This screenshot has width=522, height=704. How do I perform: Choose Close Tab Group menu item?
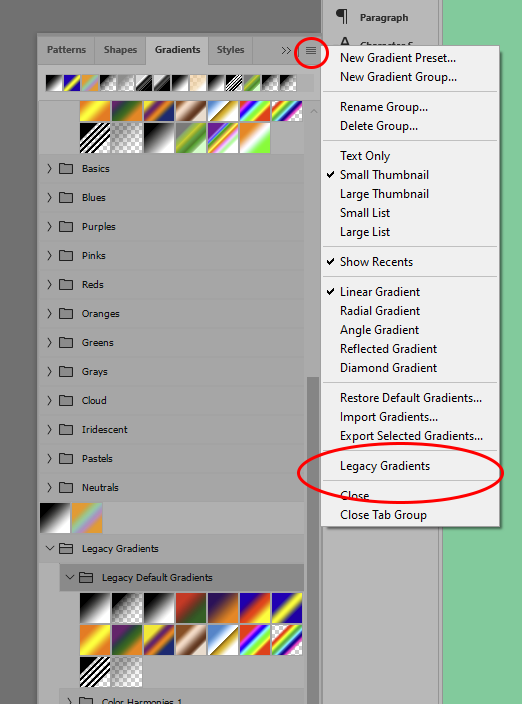383,515
